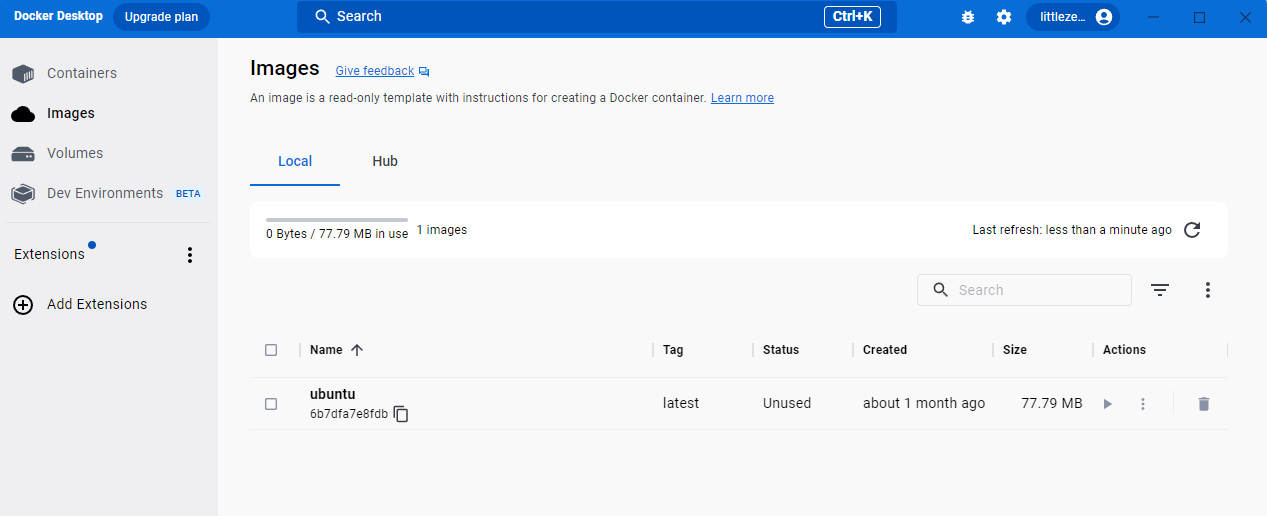Image resolution: width=1267 pixels, height=516 pixels.
Task: Click the top Search bar
Action: tap(597, 16)
